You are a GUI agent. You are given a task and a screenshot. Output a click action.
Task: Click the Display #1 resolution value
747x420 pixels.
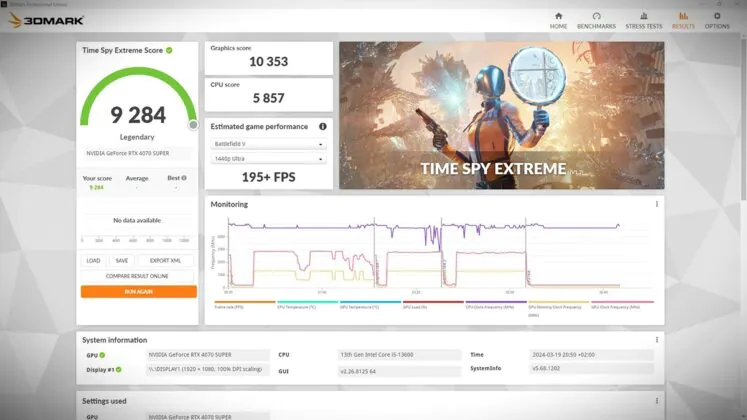[207, 369]
